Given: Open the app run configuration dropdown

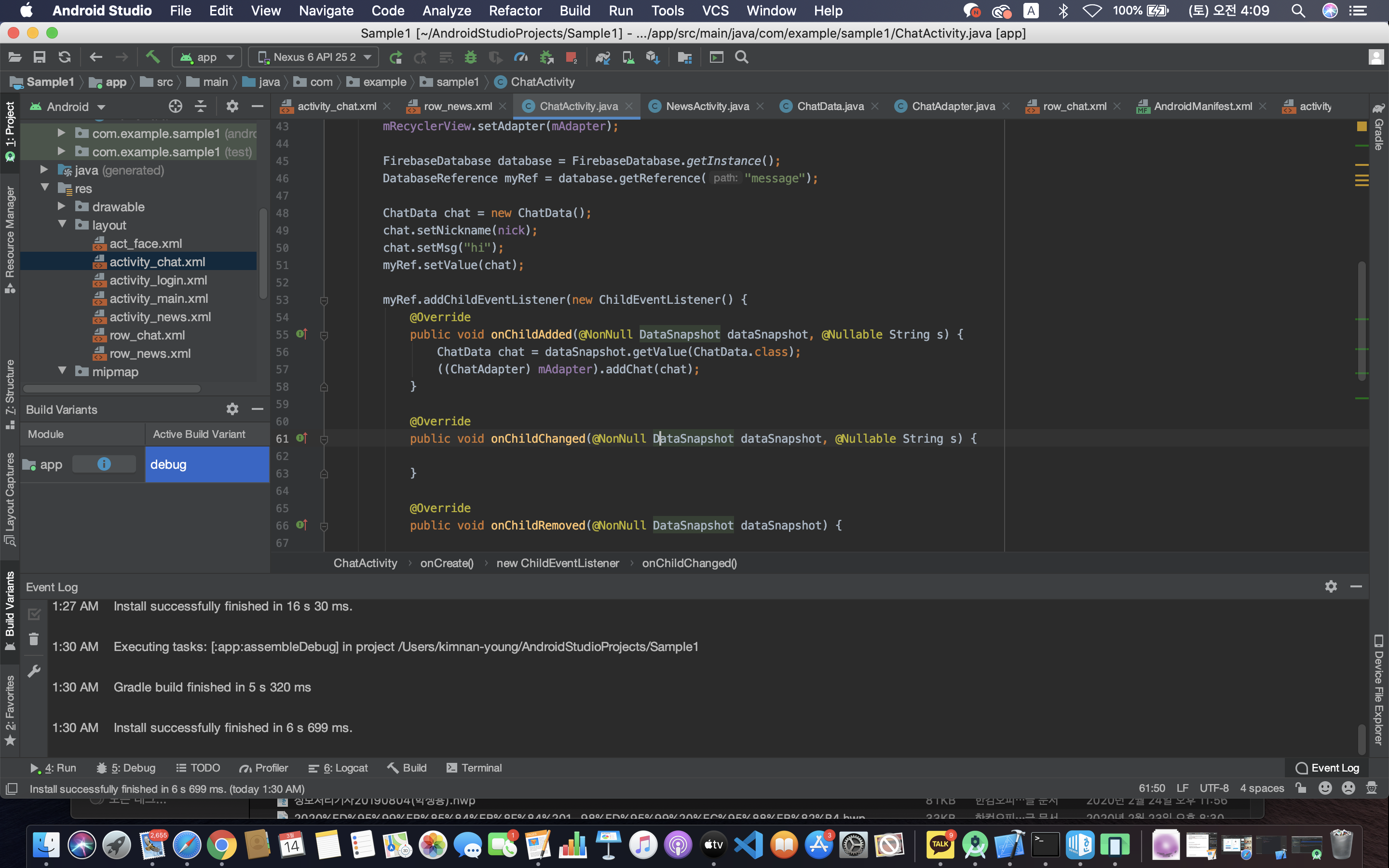Looking at the screenshot, I should [x=207, y=57].
